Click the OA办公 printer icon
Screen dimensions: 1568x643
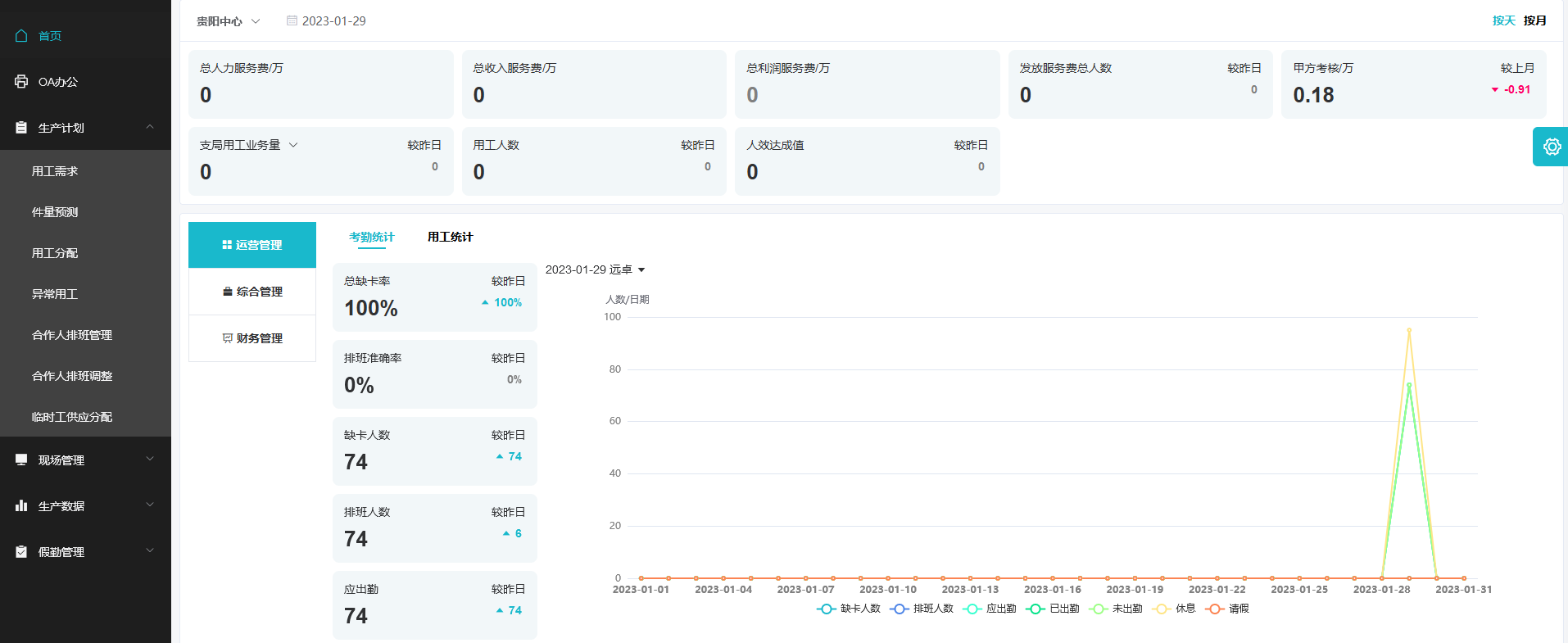(21, 81)
